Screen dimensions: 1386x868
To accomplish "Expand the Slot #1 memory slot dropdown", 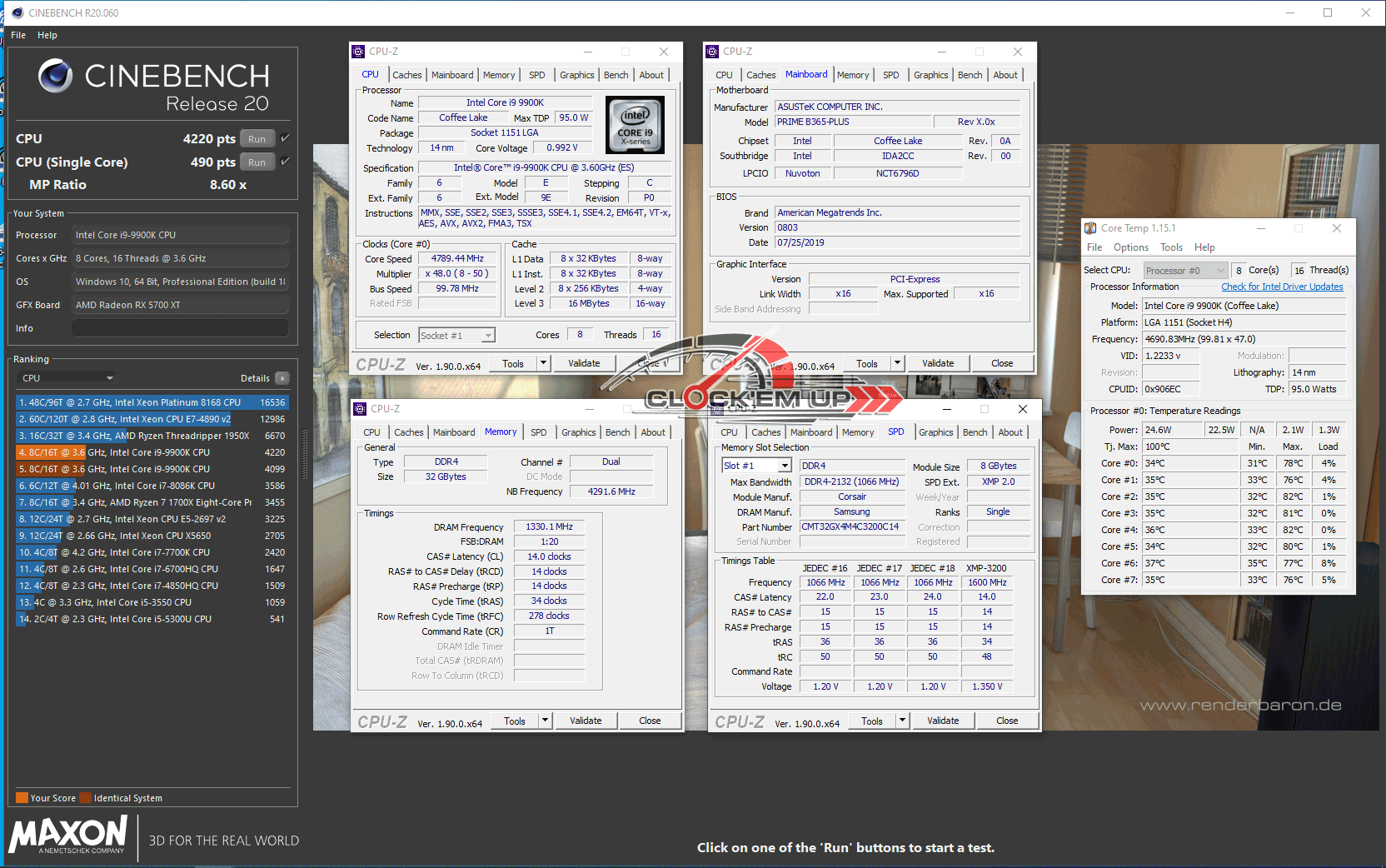I will click(x=784, y=466).
